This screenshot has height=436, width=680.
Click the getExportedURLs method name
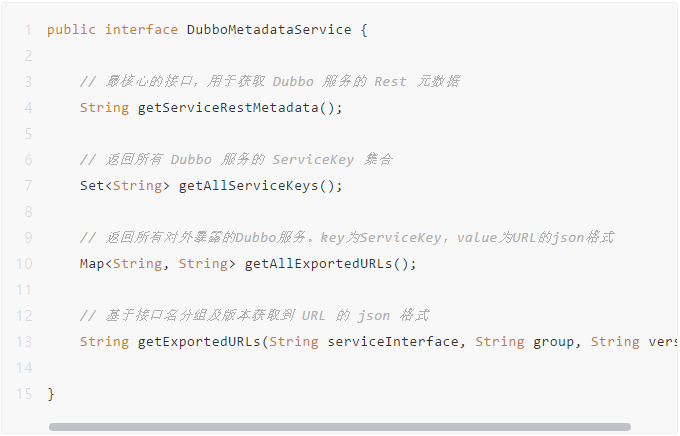(196, 342)
